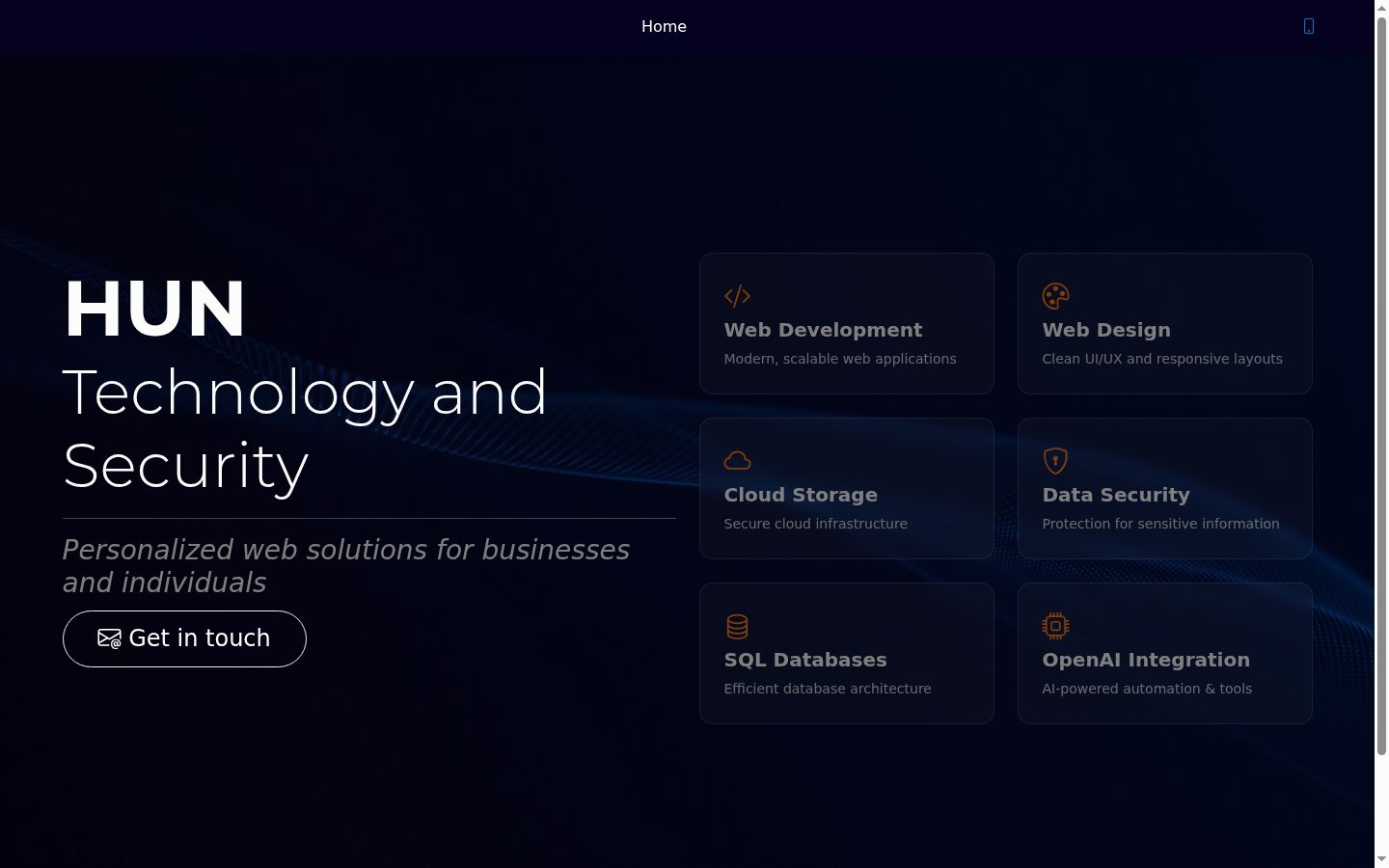Screen dimensions: 1389x868
Task: Click 'Clean UI/UX and responsive layouts' text
Action: [1162, 359]
